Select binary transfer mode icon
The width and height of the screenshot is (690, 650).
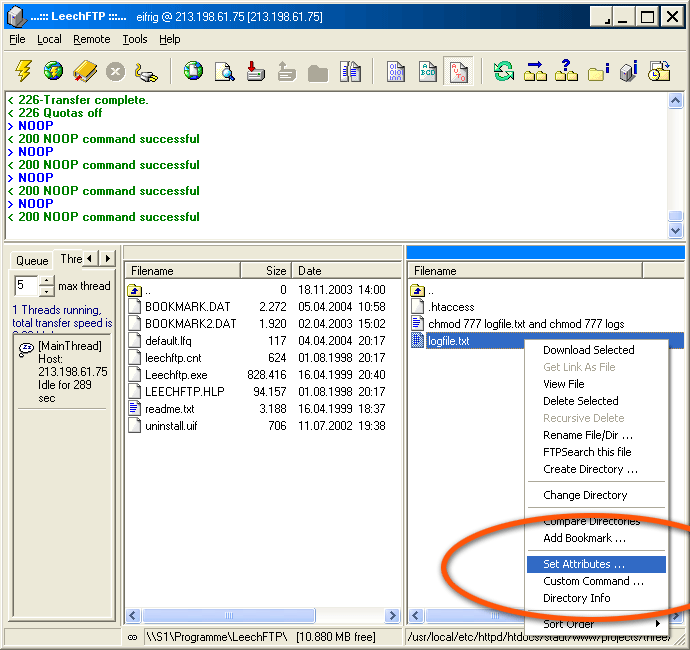[x=396, y=71]
